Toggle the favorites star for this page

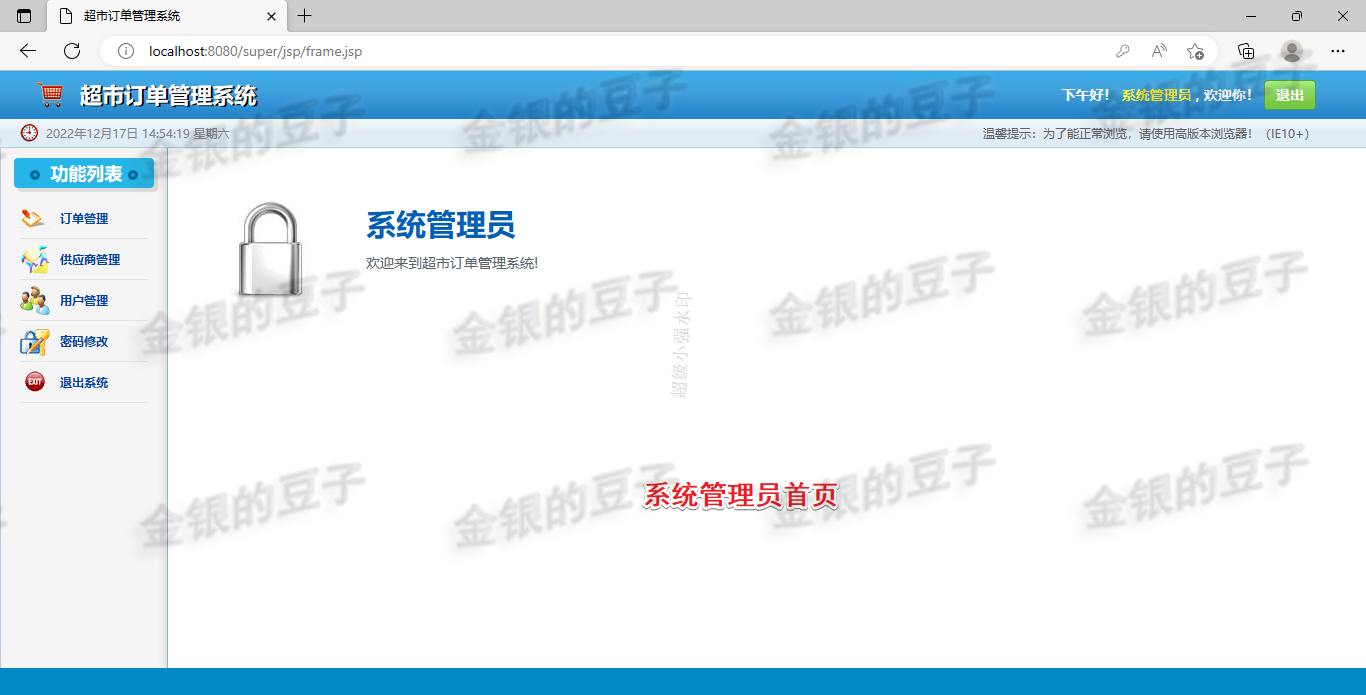pos(1196,50)
